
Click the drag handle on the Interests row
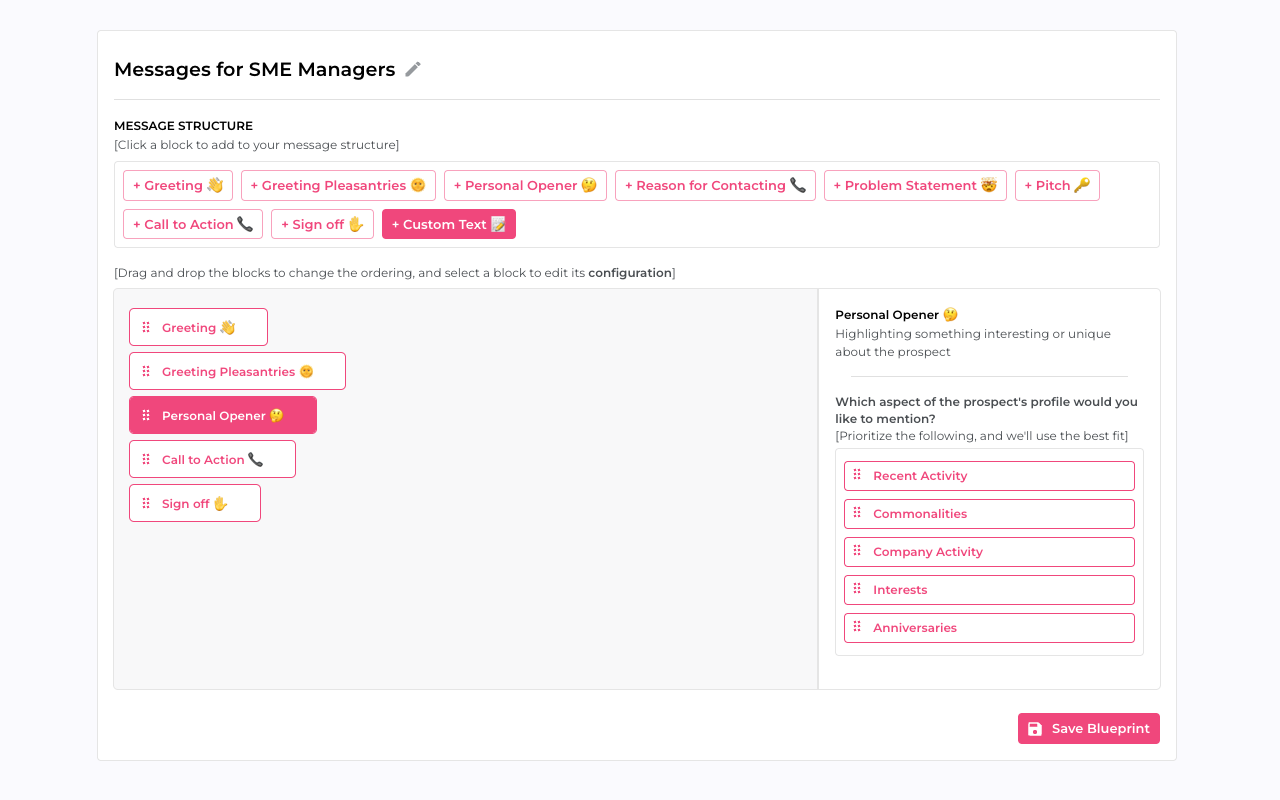coord(857,589)
